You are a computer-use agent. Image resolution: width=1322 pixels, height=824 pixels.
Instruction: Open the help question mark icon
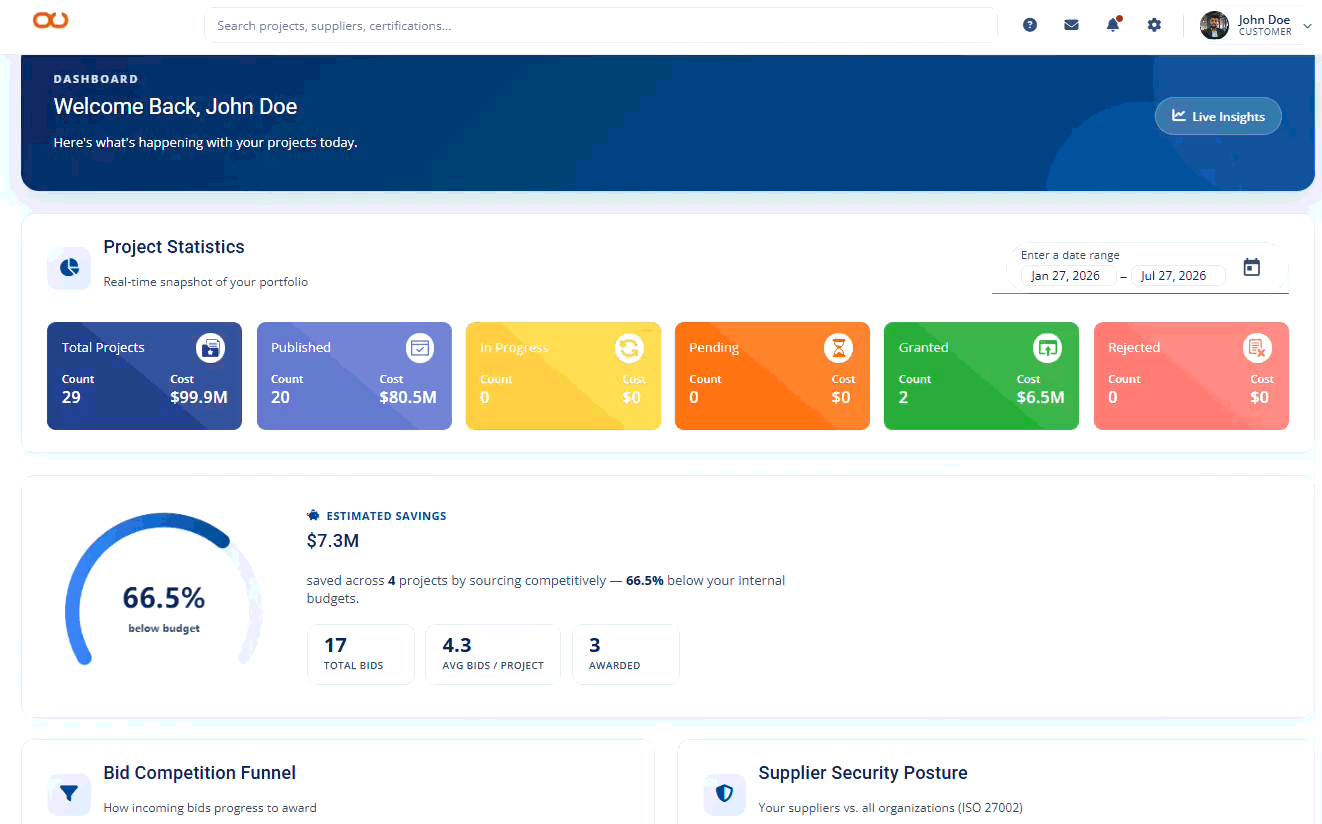(1030, 25)
